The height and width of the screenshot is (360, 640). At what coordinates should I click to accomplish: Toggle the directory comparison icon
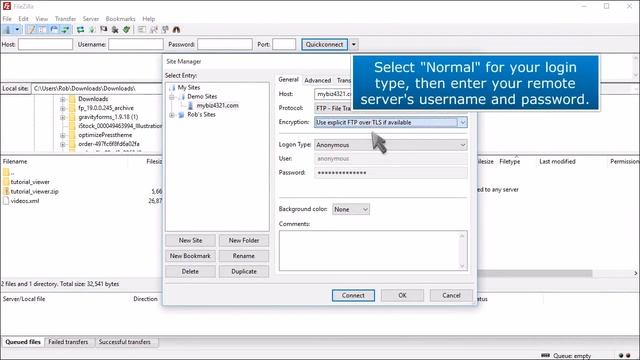[153, 29]
